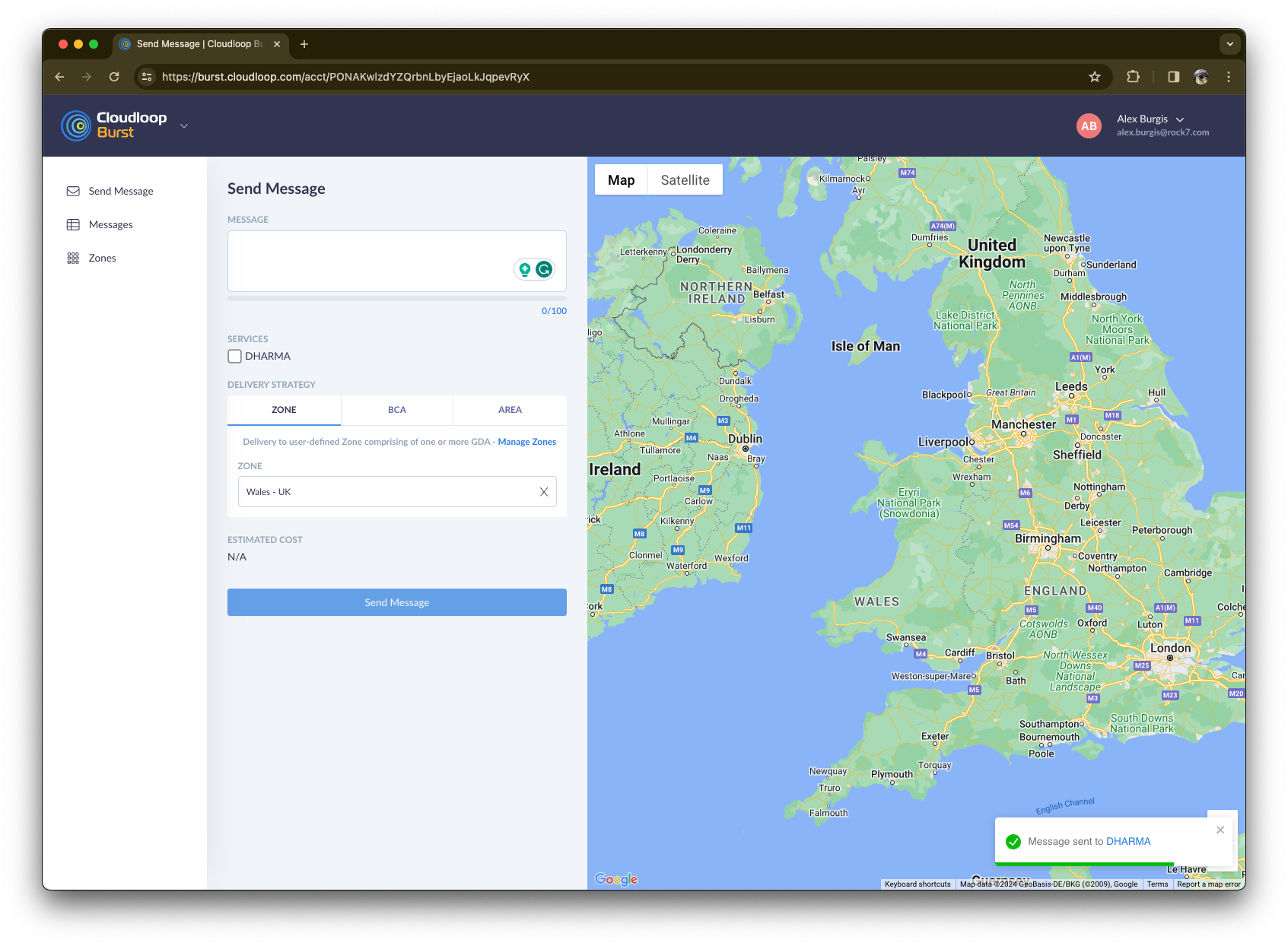Click the message length progress bar
The width and height of the screenshot is (1288, 946).
click(x=397, y=299)
